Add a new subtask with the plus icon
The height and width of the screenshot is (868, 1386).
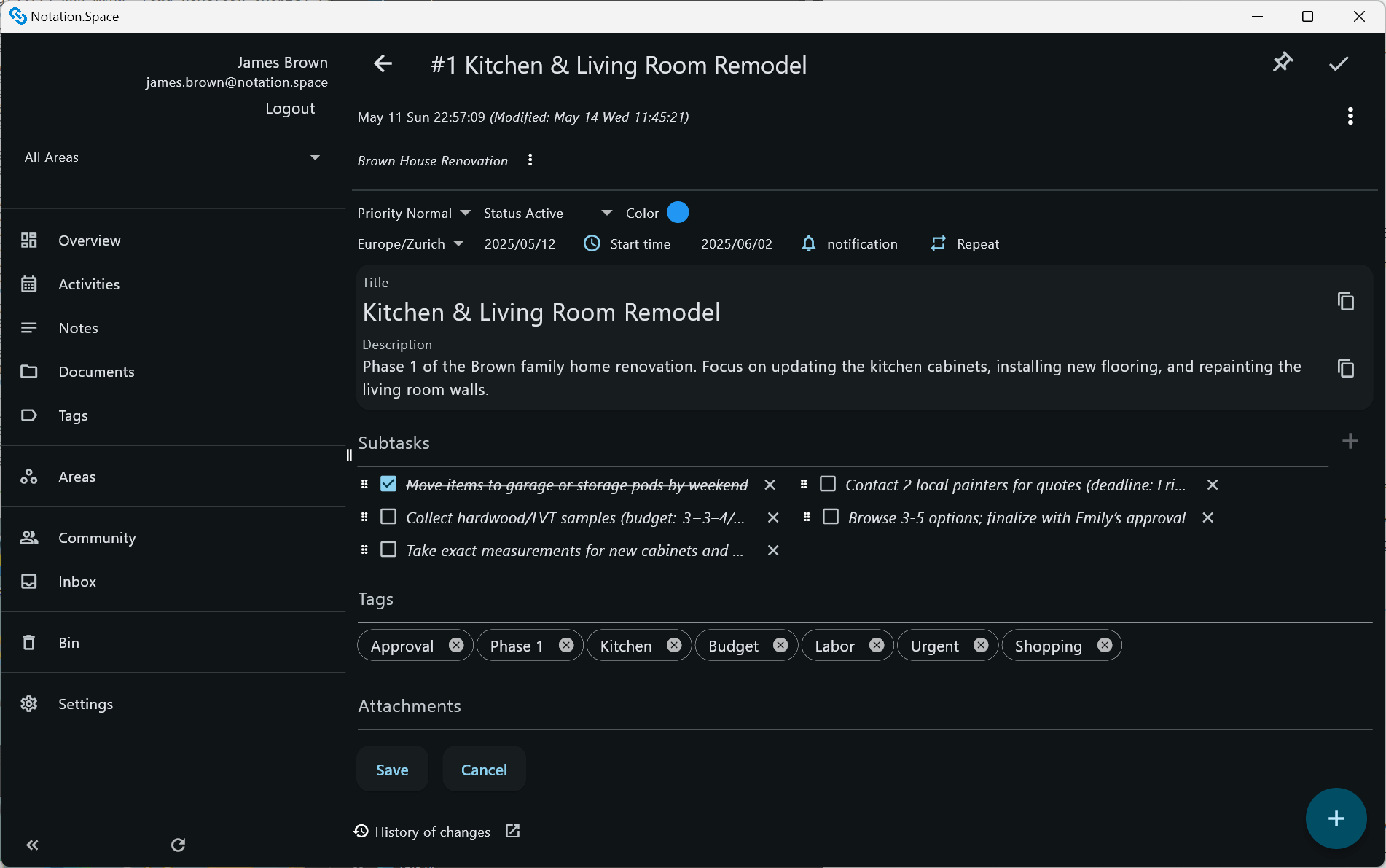pos(1350,441)
